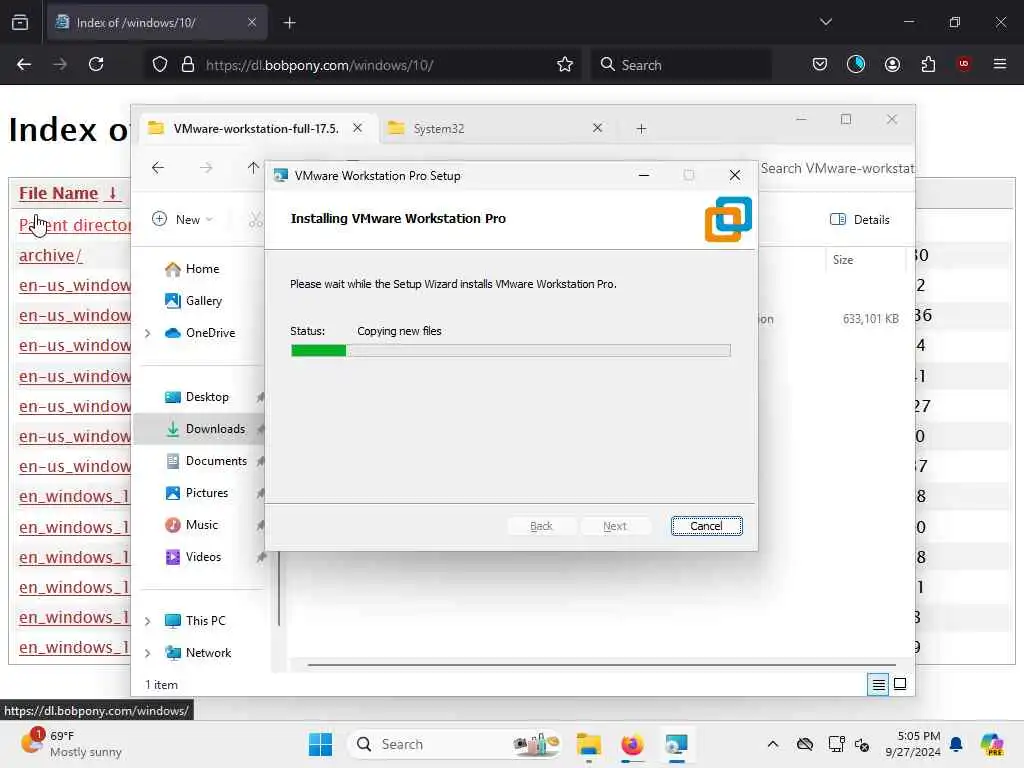Image resolution: width=1024 pixels, height=768 pixels.
Task: Expand the Network tree node
Action: click(148, 653)
